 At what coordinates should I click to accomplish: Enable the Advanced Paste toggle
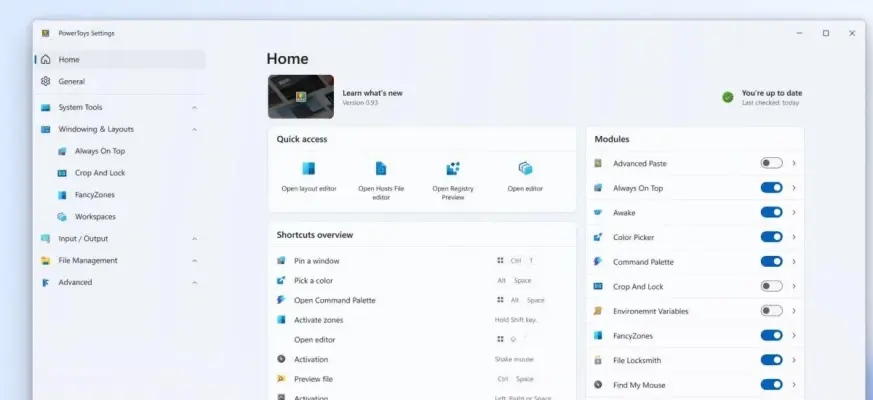[x=771, y=163]
